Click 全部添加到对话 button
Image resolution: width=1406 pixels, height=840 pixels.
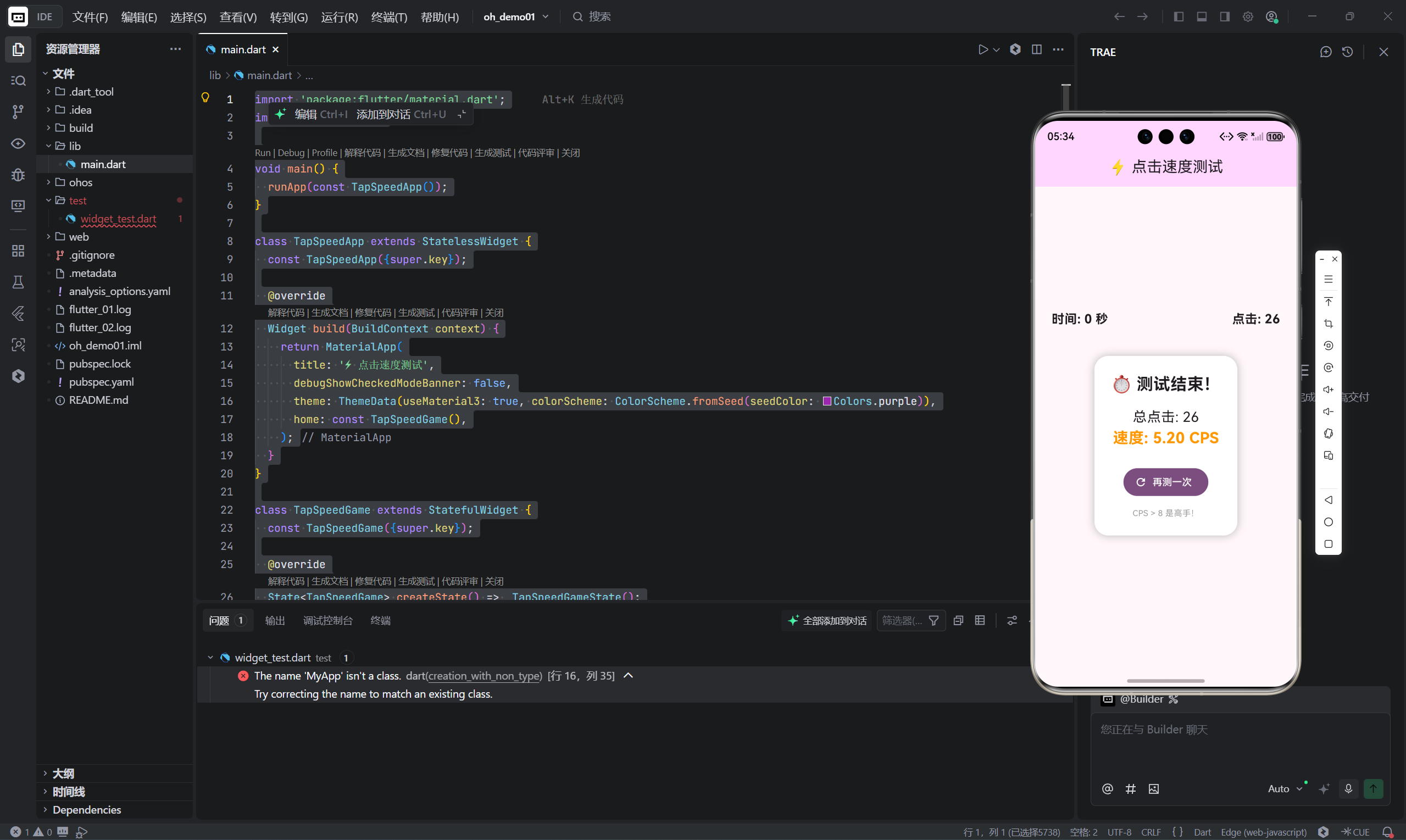coord(827,620)
